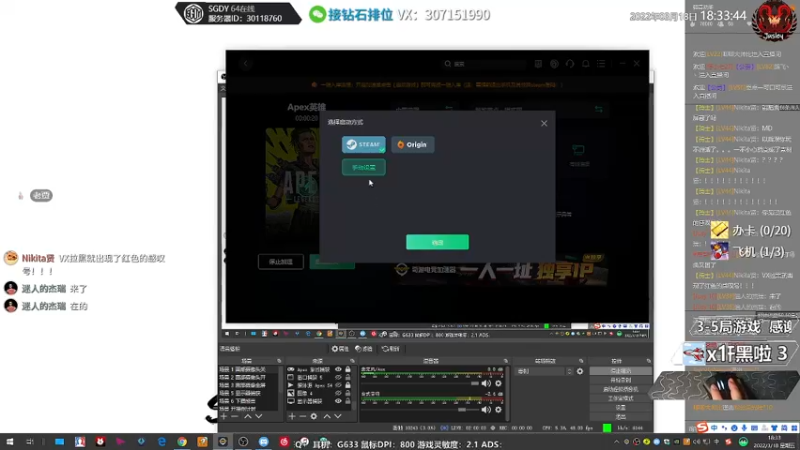Screen dimensions: 800x450
Task: Open the accelerator hamburger menu icon
Action: pyautogui.click(x=601, y=64)
